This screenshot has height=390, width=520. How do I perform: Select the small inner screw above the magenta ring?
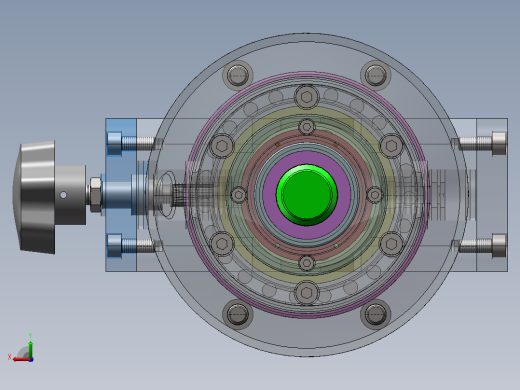click(307, 127)
